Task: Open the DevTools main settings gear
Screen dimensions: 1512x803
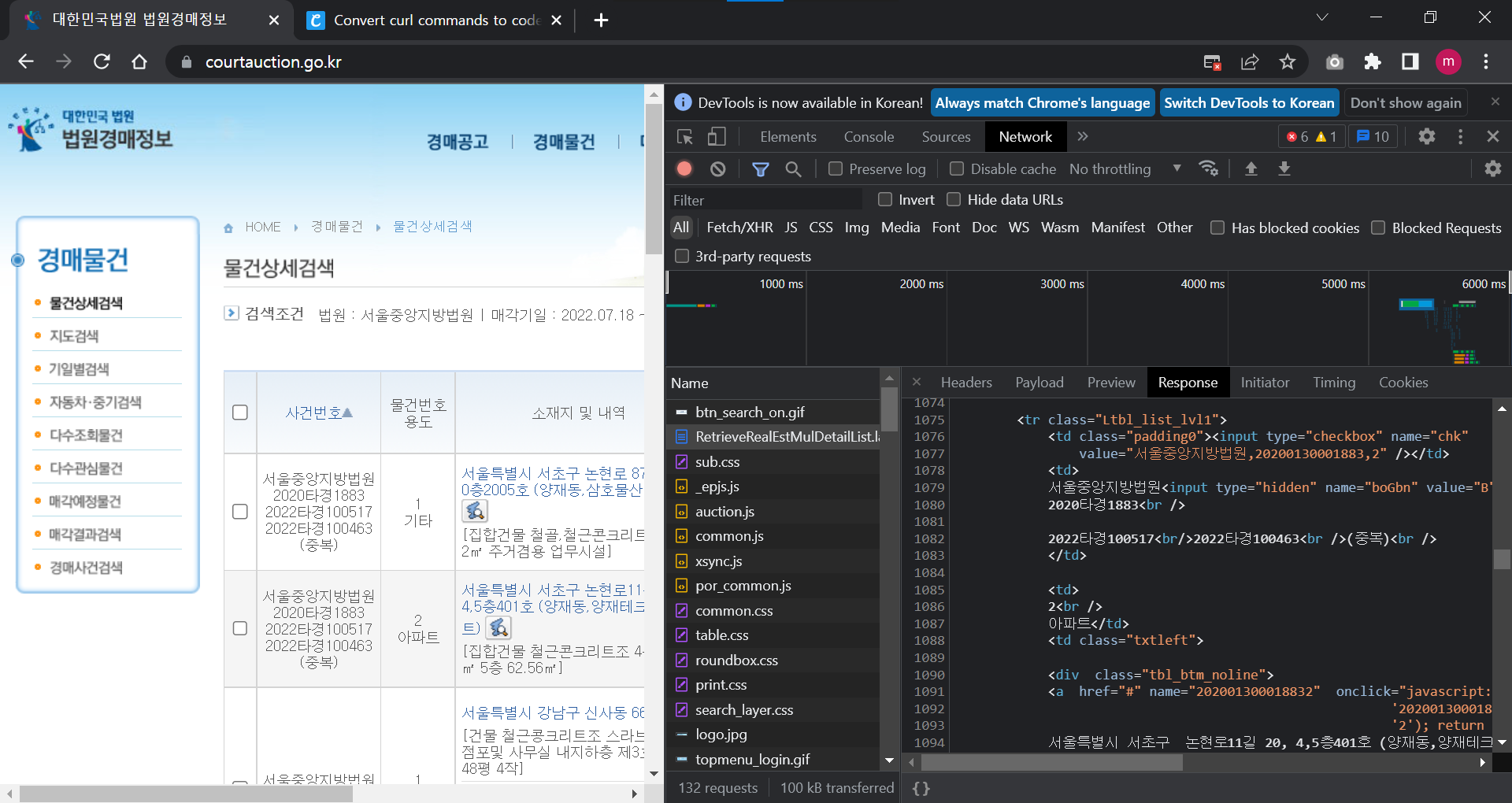Action: pos(1426,136)
